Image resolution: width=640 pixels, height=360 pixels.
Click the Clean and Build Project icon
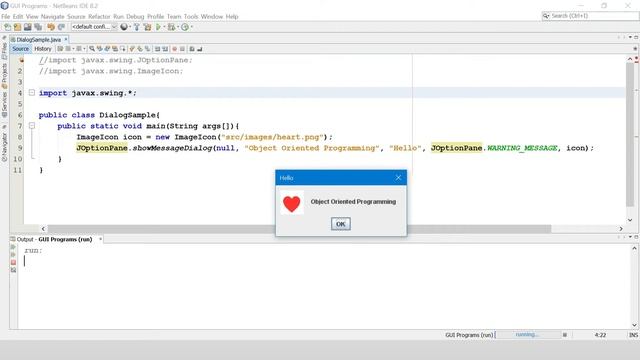(x=147, y=27)
